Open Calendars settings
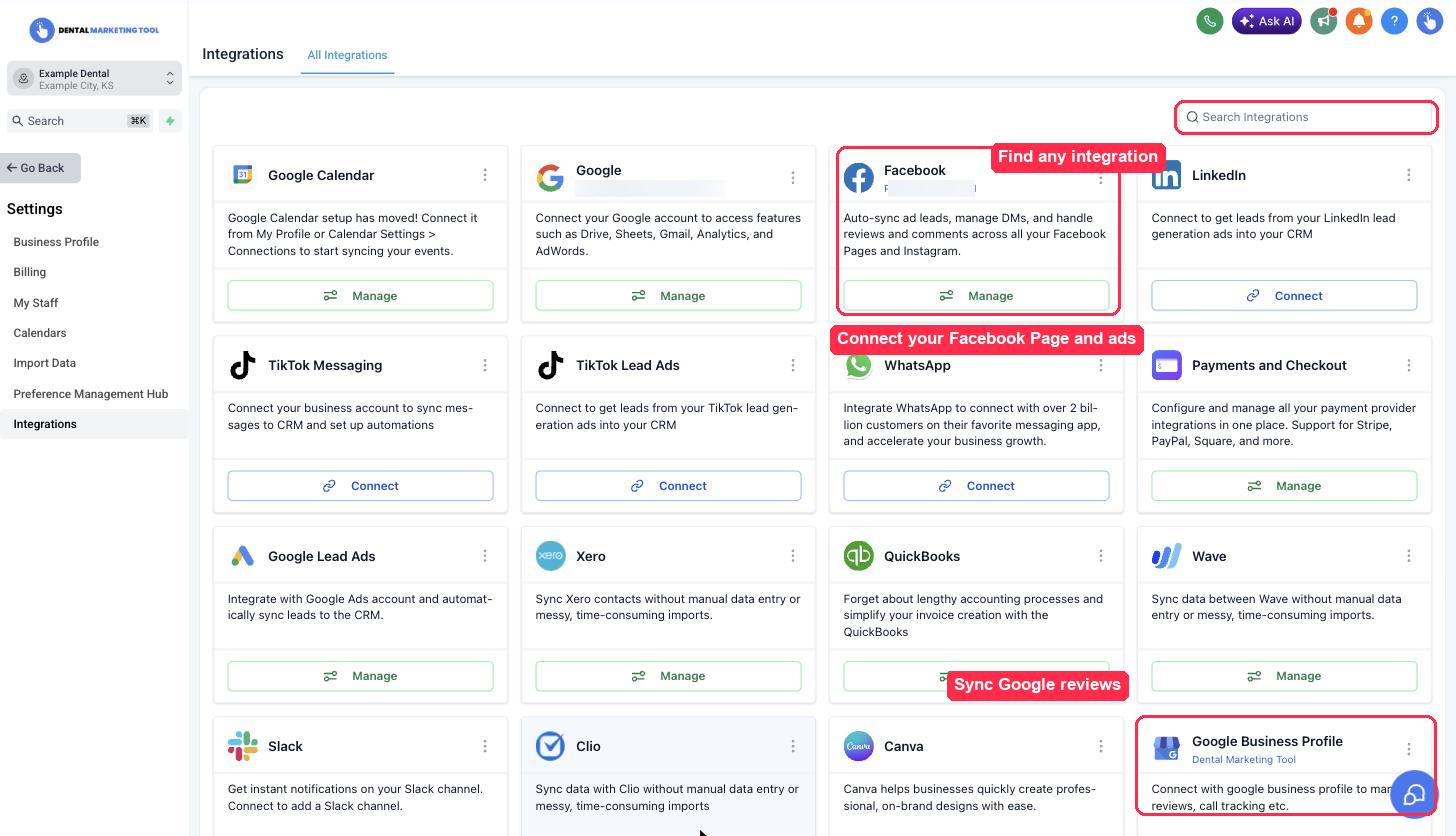Viewport: 1456px width, 836px height. coord(40,333)
